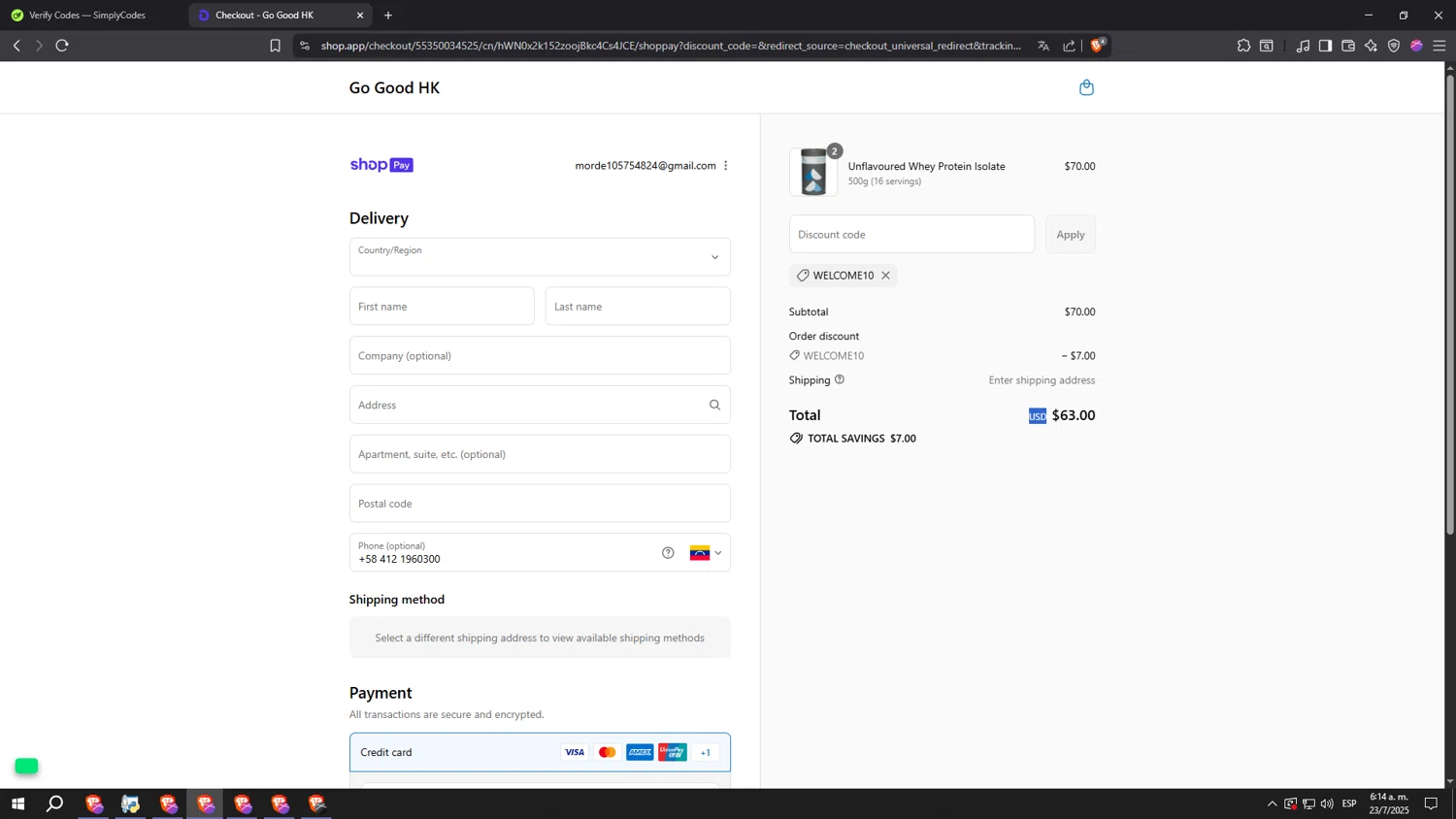
Task: Click the address search magnifier icon
Action: 714,405
